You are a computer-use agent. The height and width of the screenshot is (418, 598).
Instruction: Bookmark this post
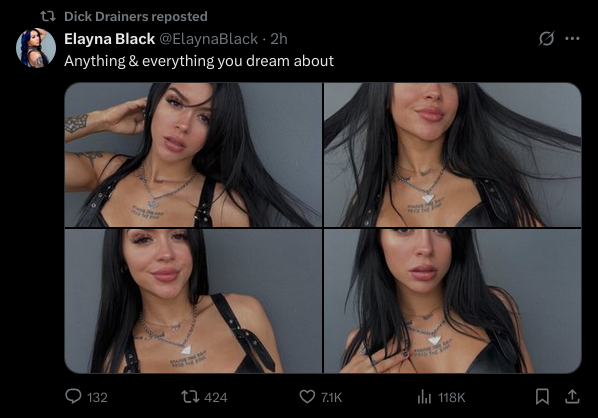(x=542, y=397)
